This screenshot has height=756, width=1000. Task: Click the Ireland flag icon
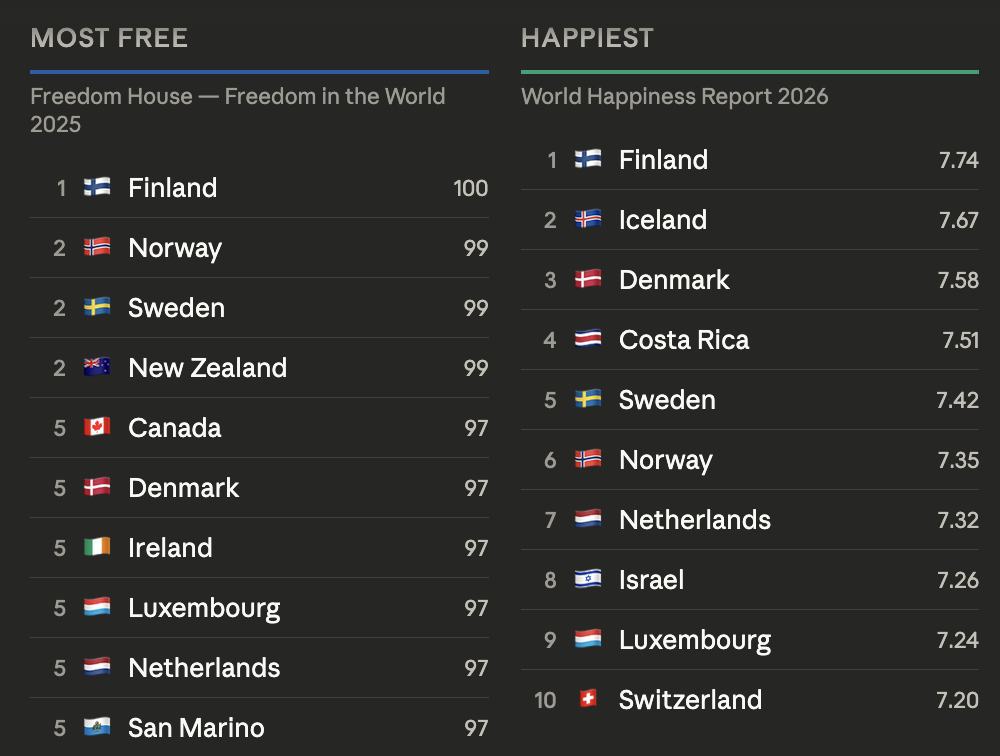click(x=97, y=547)
